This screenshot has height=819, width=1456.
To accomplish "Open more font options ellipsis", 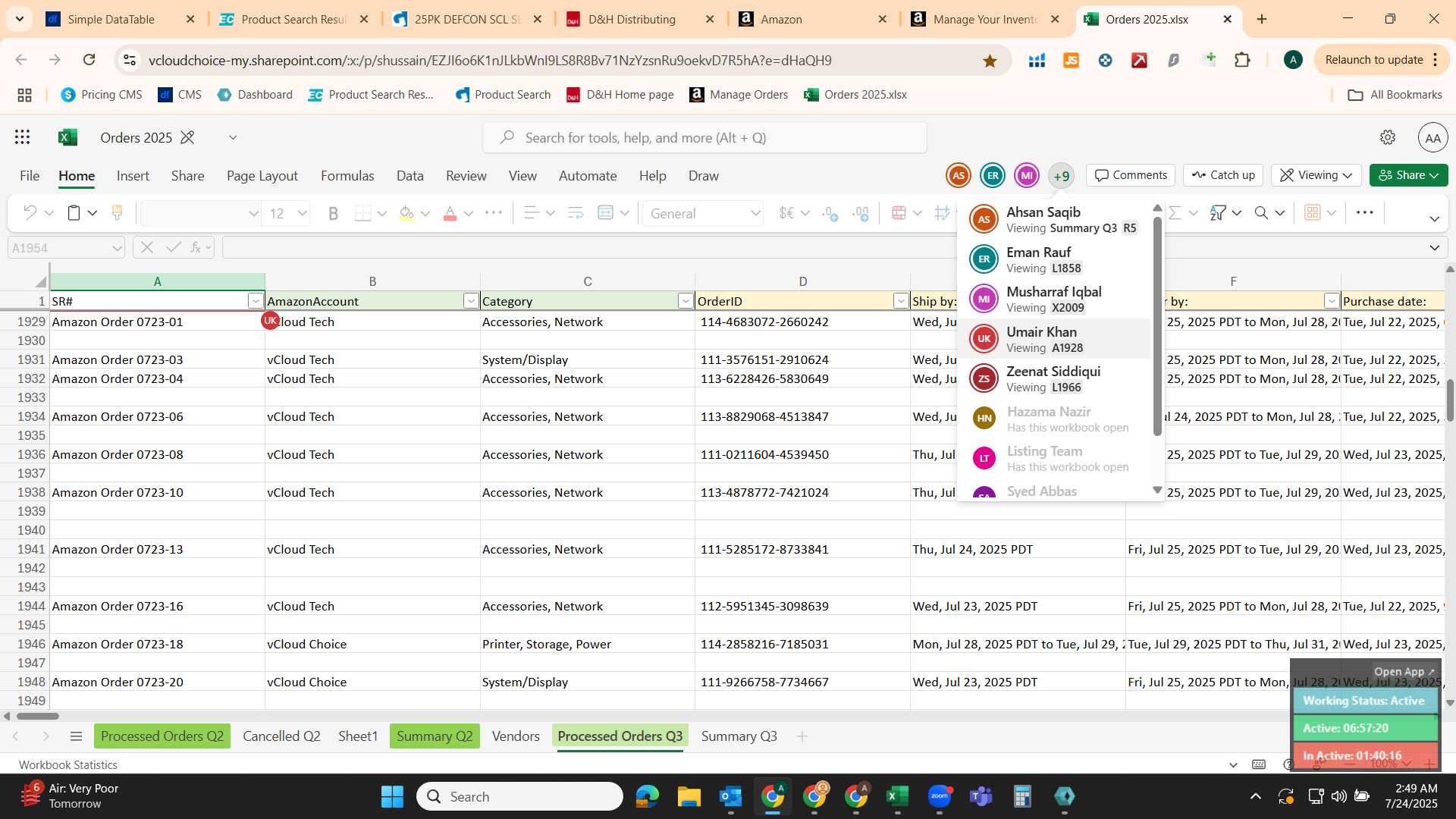I will click(493, 213).
